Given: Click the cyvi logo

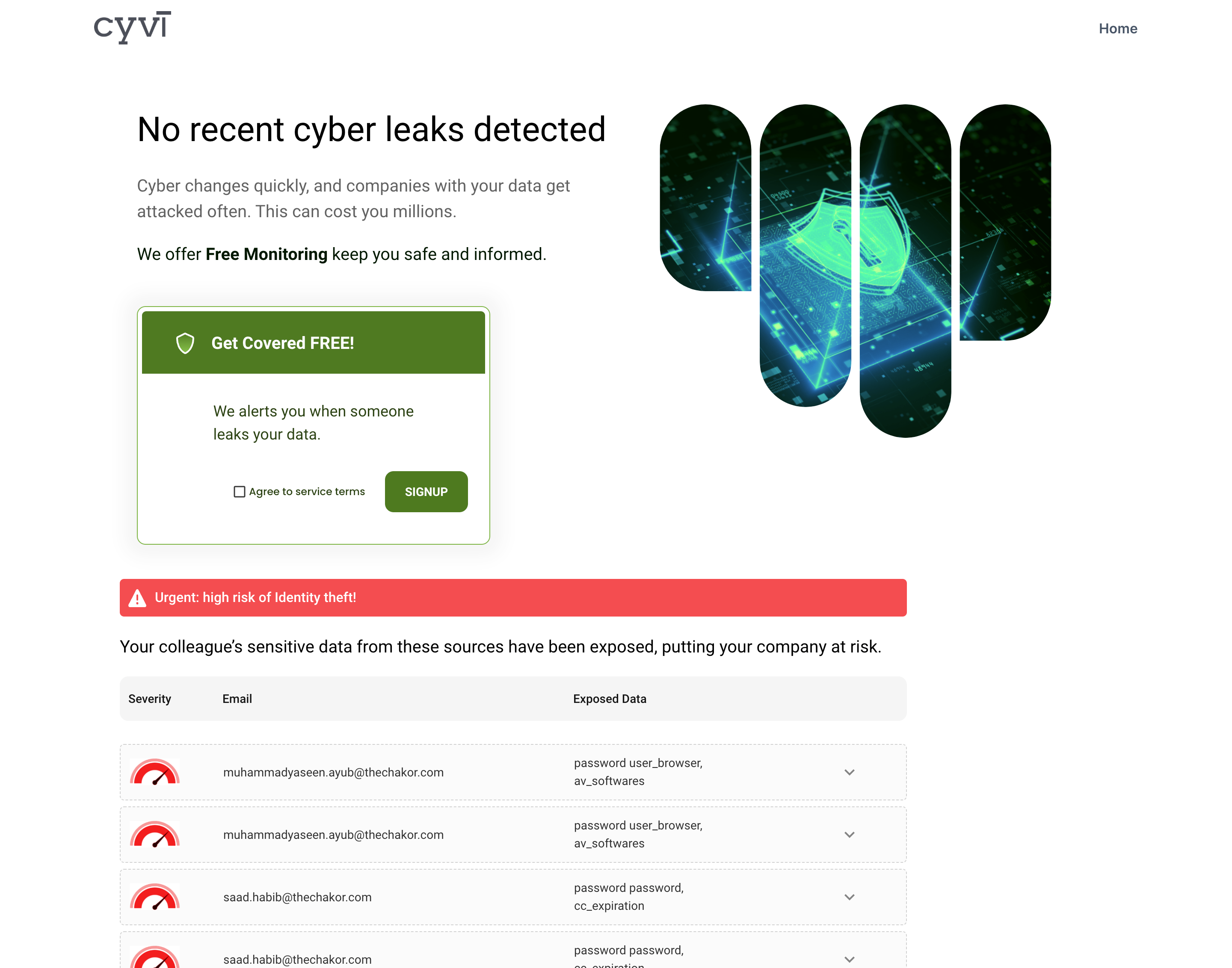Looking at the screenshot, I should (x=132, y=27).
